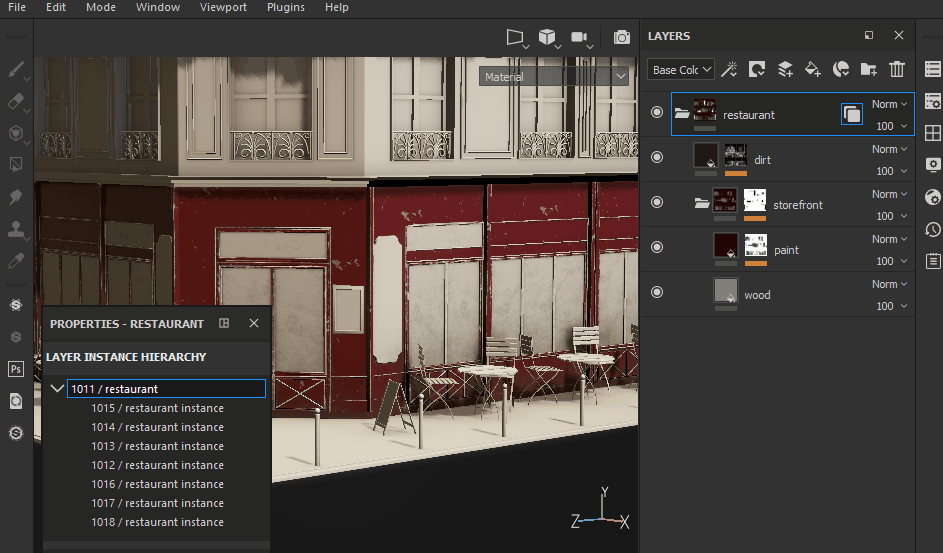Open the Texture Set Settings icon
The width and height of the screenshot is (943, 553).
pos(933,101)
